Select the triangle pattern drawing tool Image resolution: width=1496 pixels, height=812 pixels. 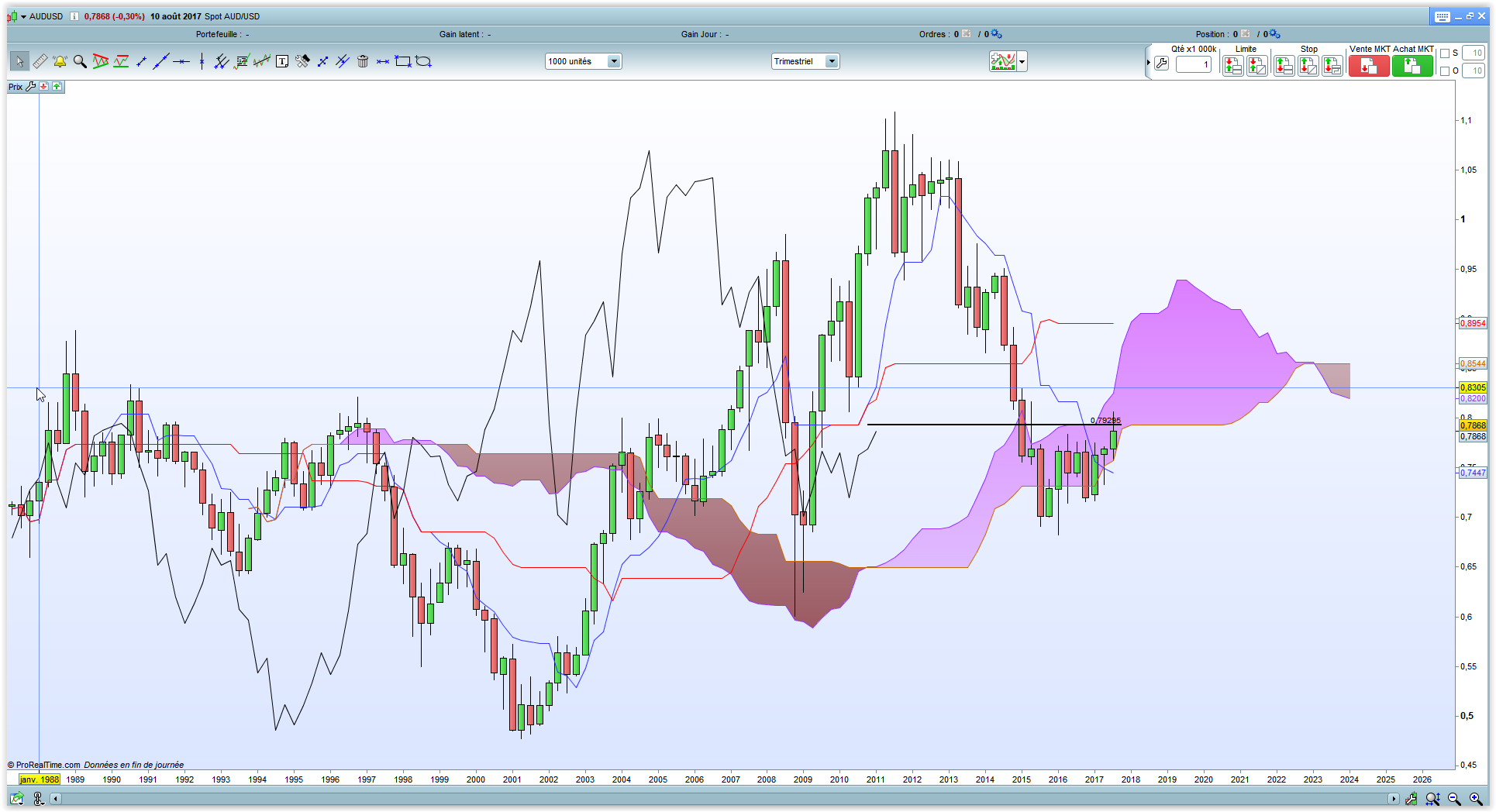pos(100,61)
